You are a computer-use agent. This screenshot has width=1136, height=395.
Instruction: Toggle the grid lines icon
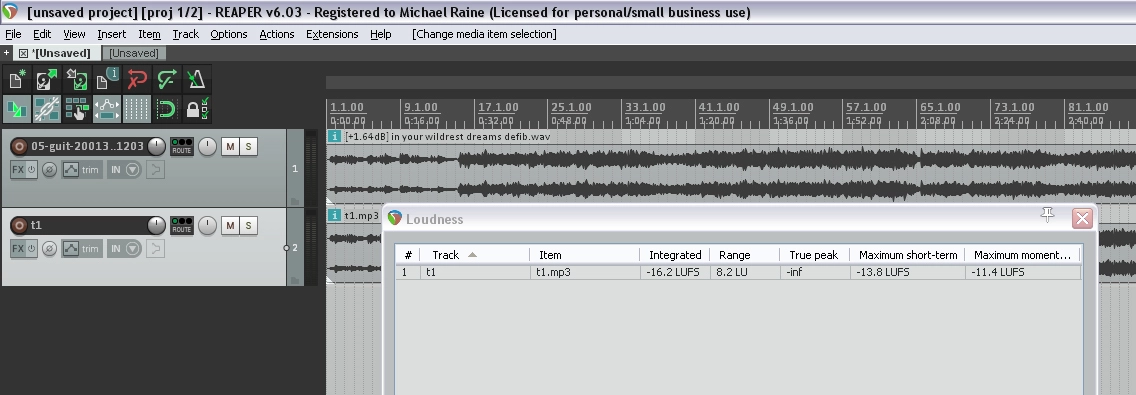click(x=136, y=109)
